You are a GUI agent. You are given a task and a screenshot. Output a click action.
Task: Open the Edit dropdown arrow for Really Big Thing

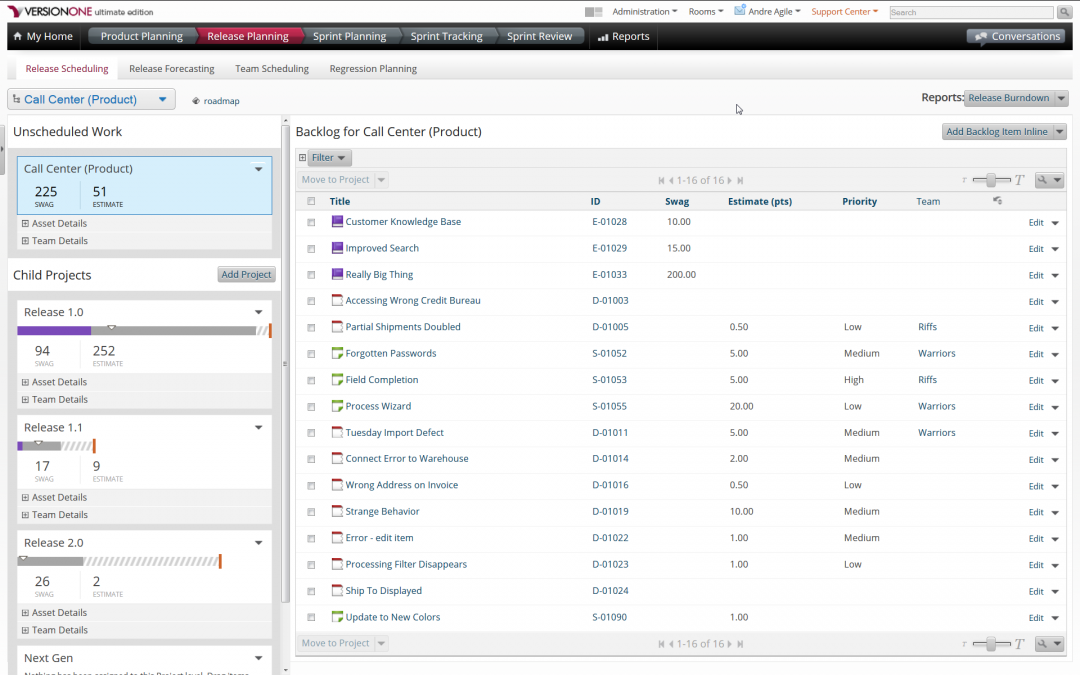(x=1055, y=276)
